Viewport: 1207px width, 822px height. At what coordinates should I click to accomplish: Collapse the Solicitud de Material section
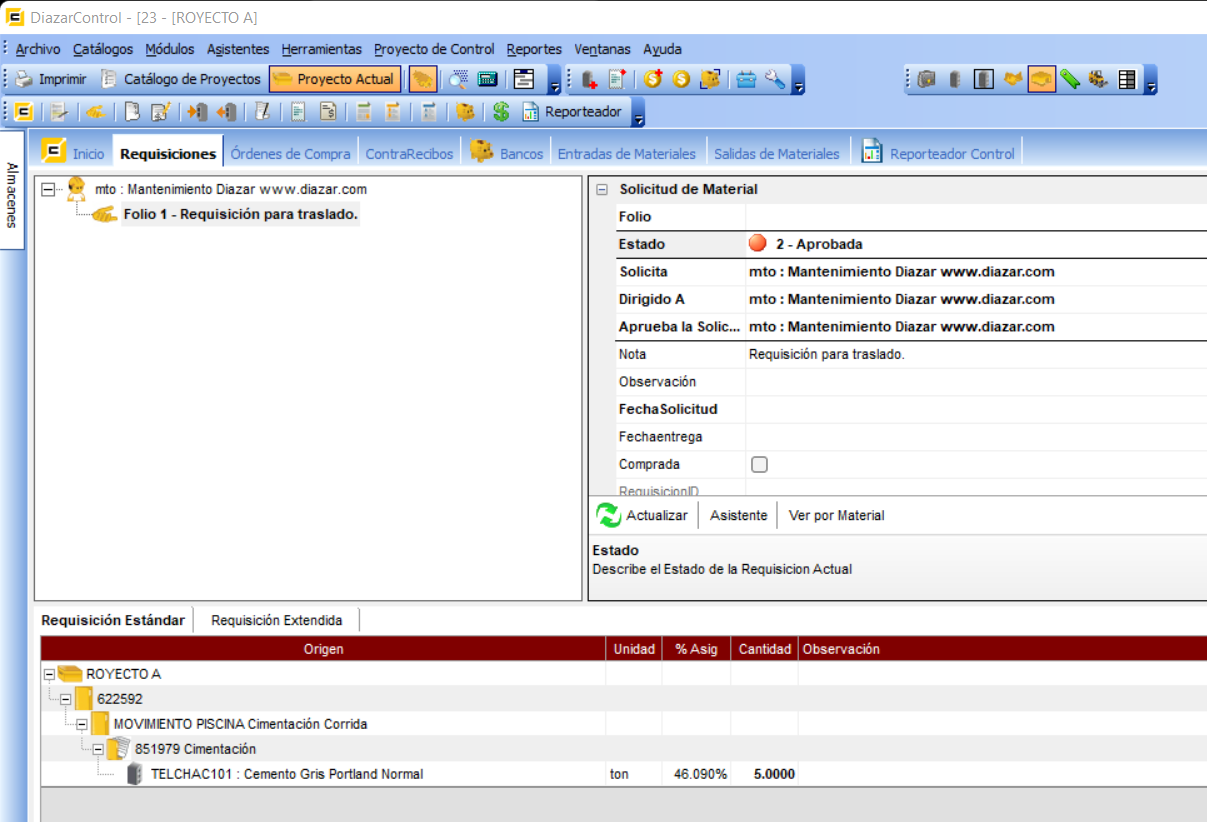click(x=602, y=189)
